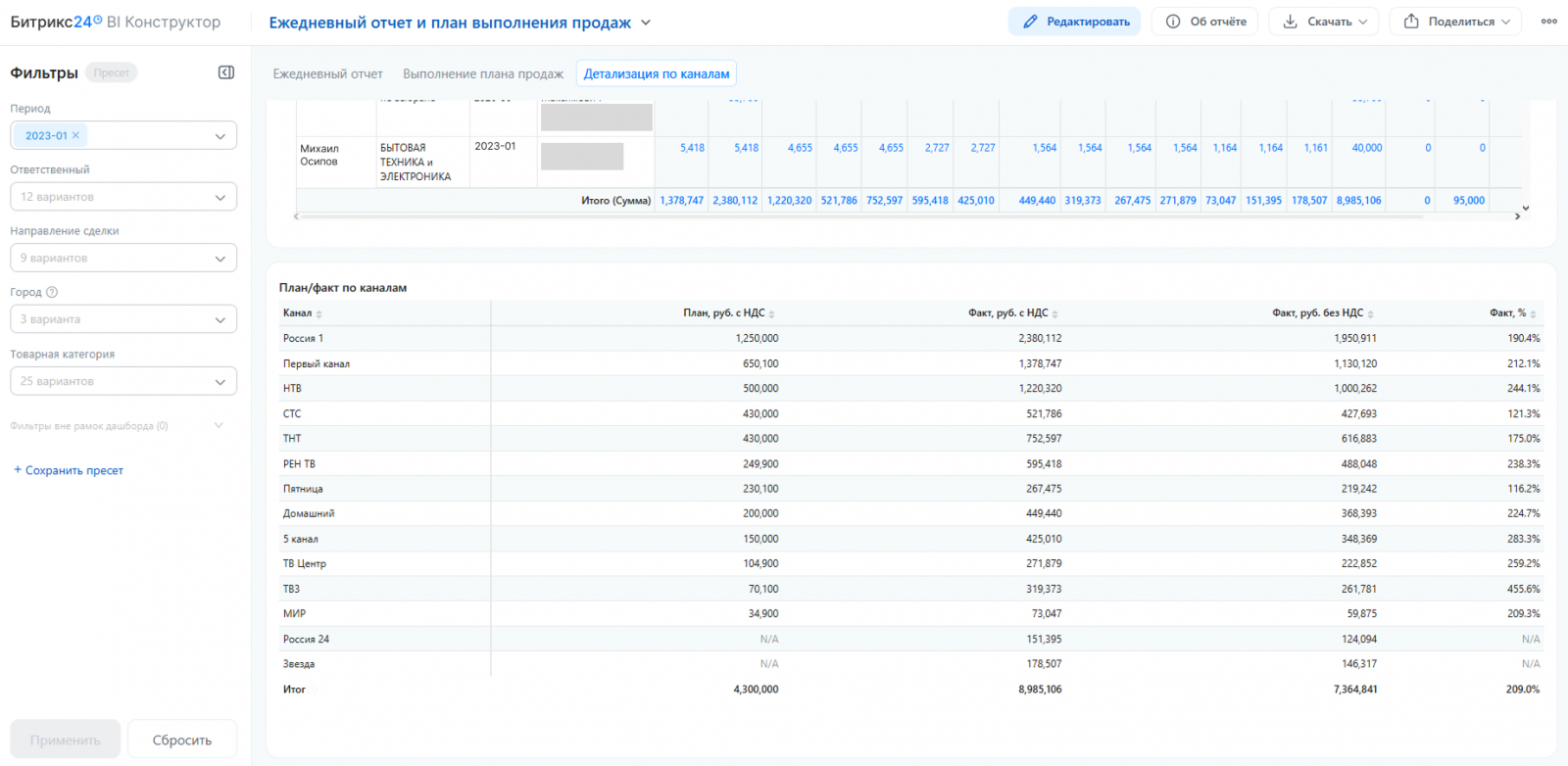Open the Ответственный dropdown
Screen dimensions: 1568x766
click(x=123, y=197)
